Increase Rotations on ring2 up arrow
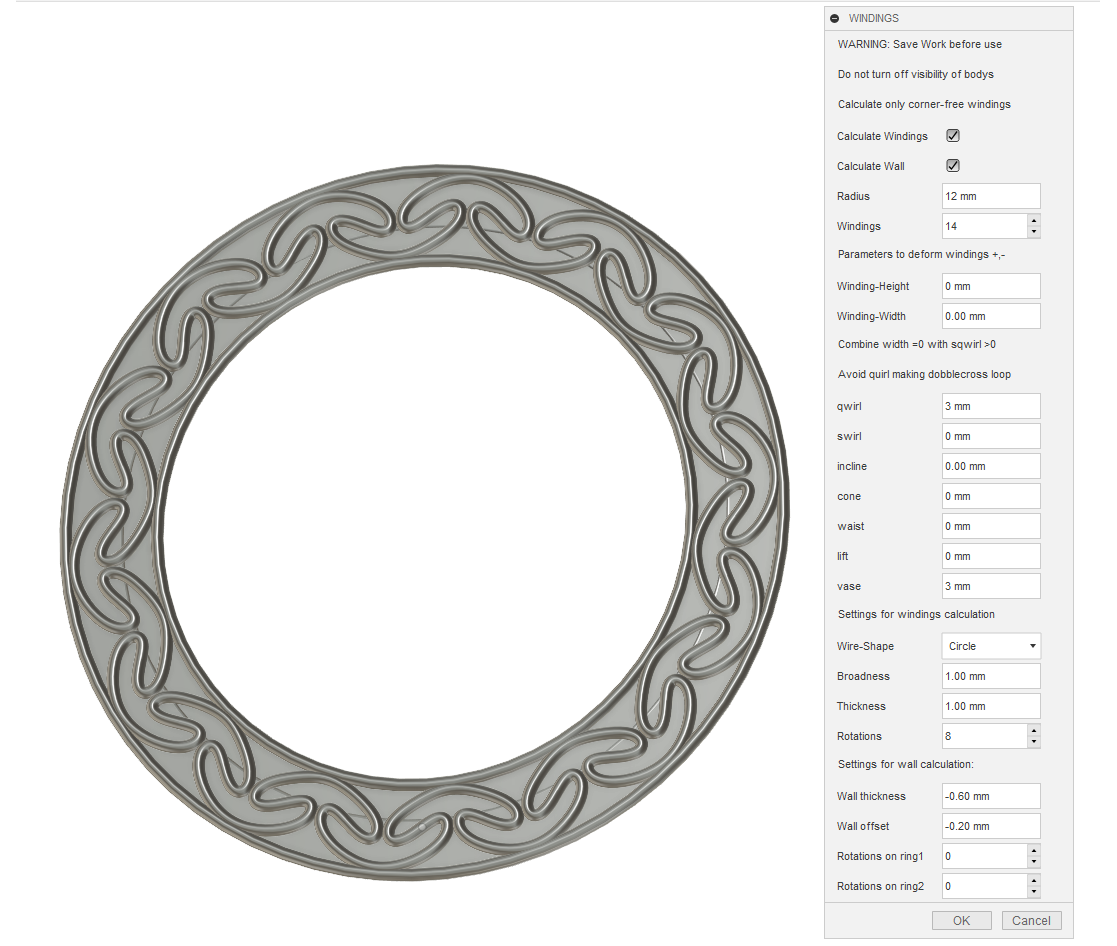This screenshot has width=1117, height=946. (x=1034, y=880)
